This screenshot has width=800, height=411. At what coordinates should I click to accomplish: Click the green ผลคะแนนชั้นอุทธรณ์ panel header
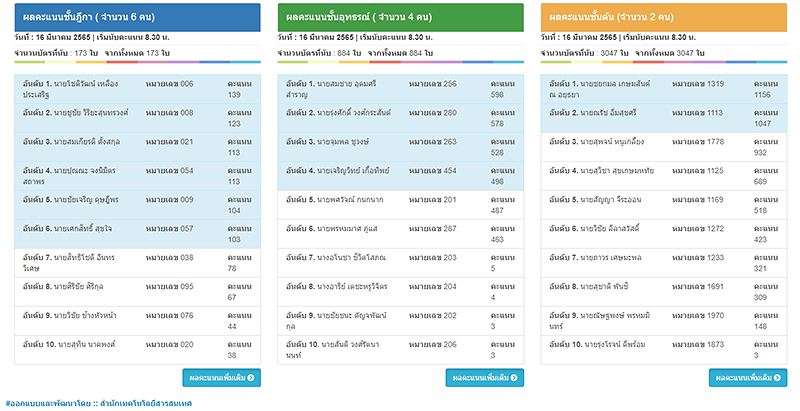400,17
